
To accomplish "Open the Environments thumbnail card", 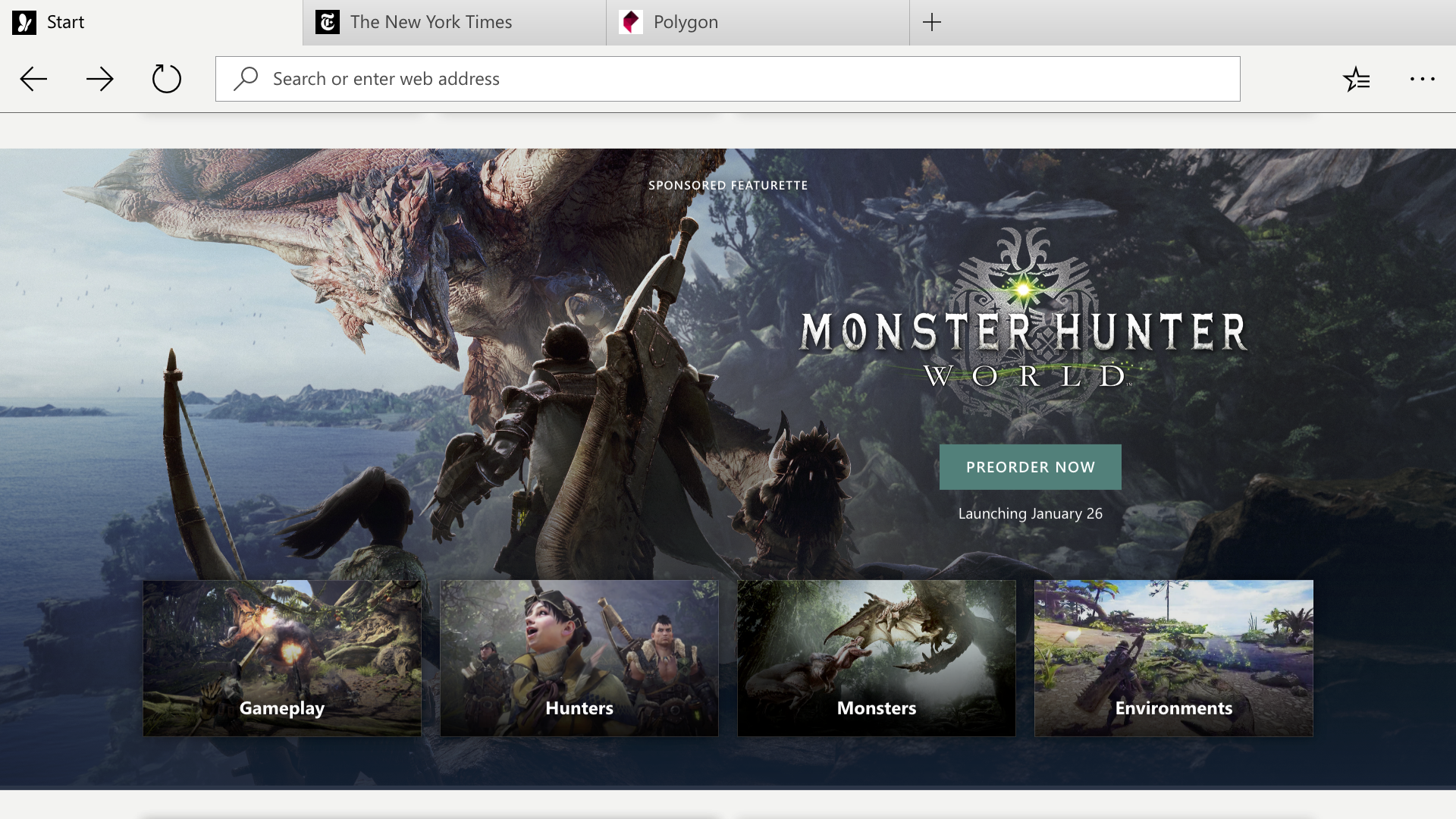I will (1174, 658).
